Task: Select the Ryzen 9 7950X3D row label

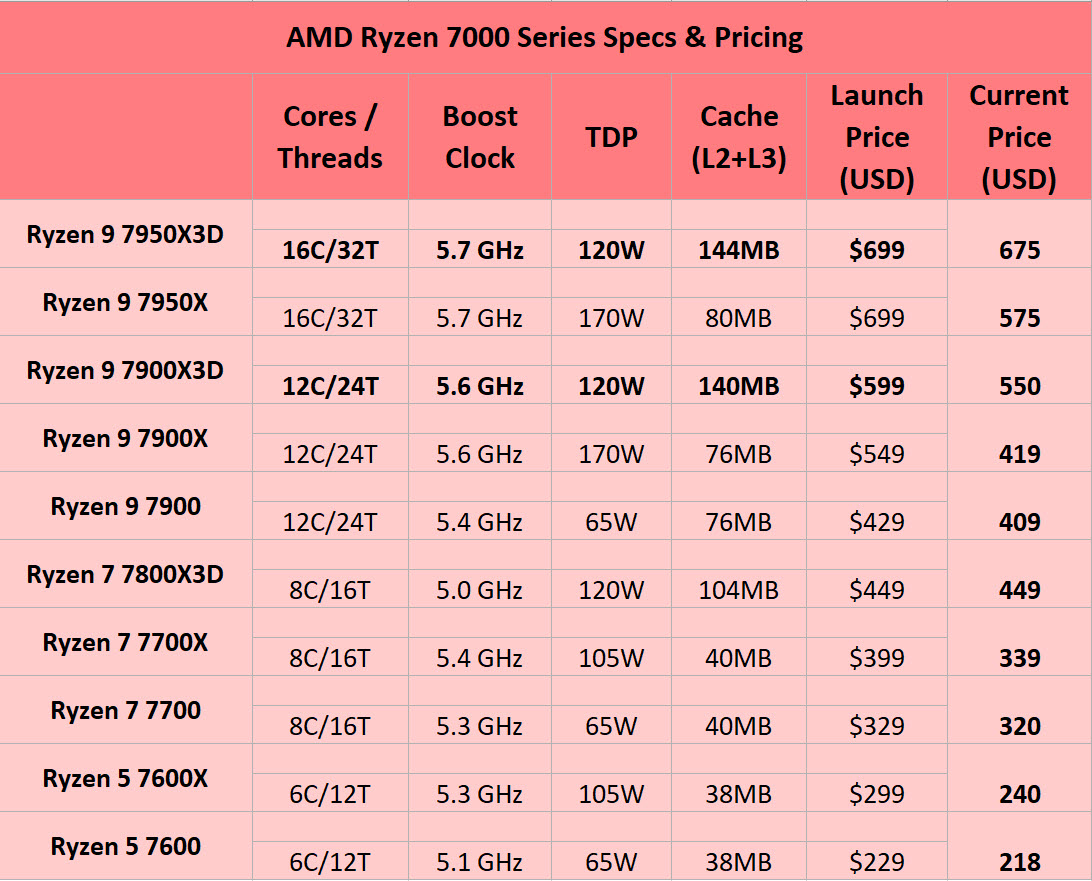Action: click(x=125, y=235)
